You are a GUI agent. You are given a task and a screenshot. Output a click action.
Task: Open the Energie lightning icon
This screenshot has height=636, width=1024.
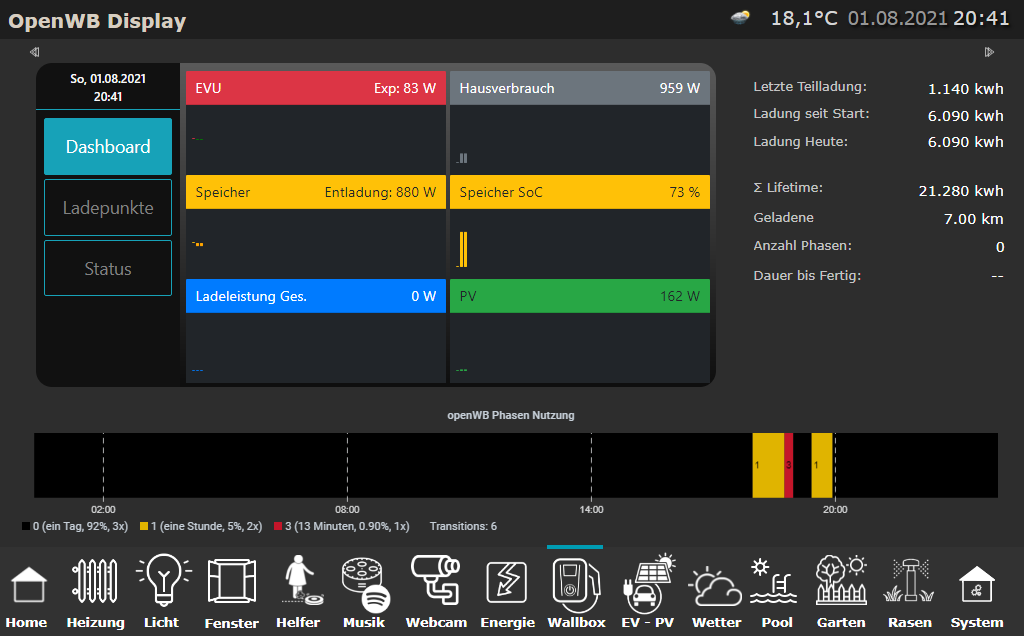pos(507,585)
